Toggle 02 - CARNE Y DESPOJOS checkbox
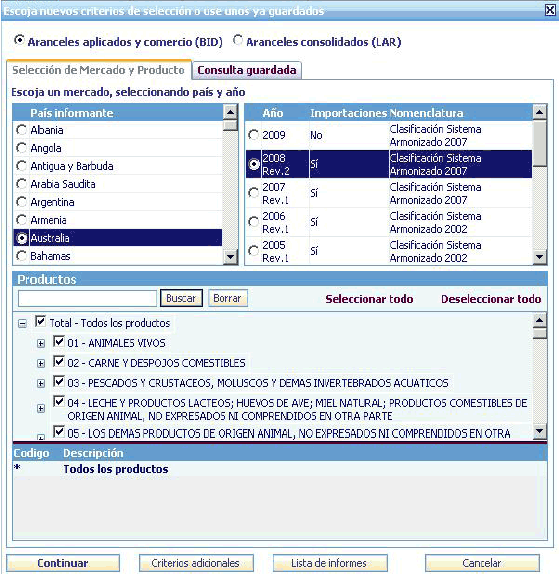The height and width of the screenshot is (574, 560). (x=59, y=361)
